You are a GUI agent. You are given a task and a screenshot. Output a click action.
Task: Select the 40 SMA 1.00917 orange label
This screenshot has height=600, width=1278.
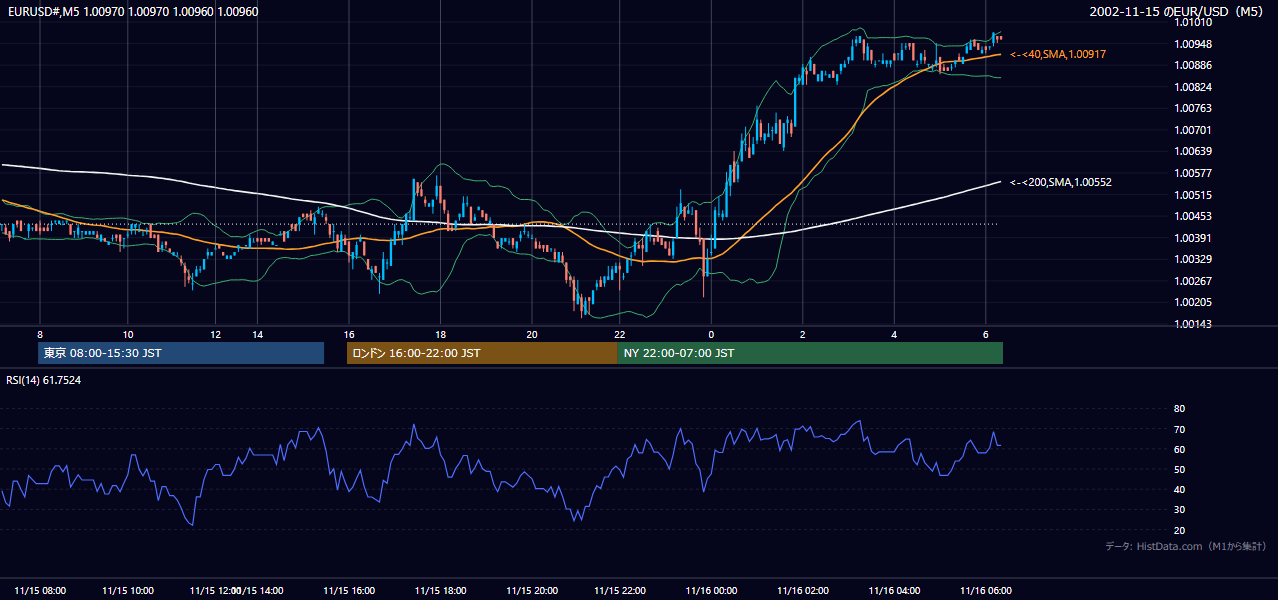click(1058, 54)
